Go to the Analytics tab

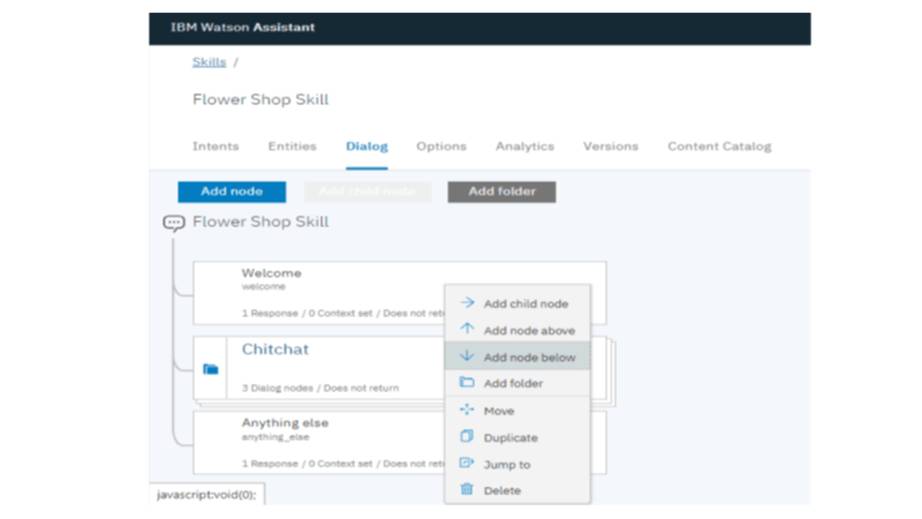(524, 146)
